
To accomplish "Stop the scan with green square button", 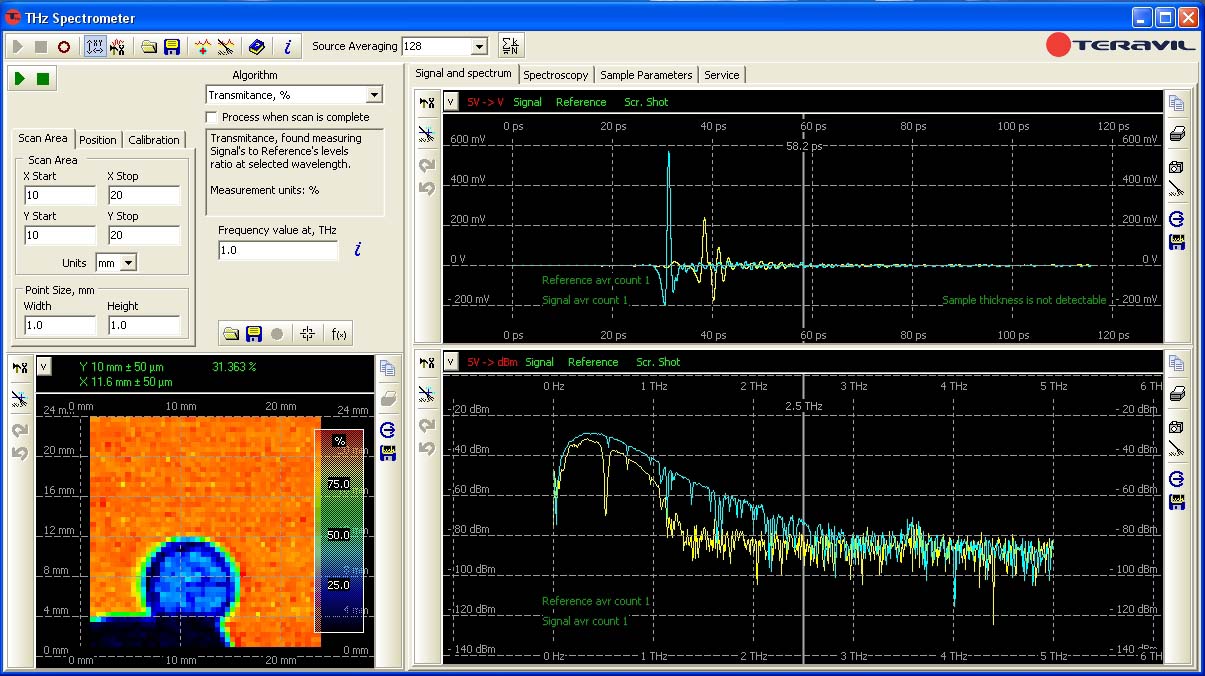I will click(x=42, y=78).
